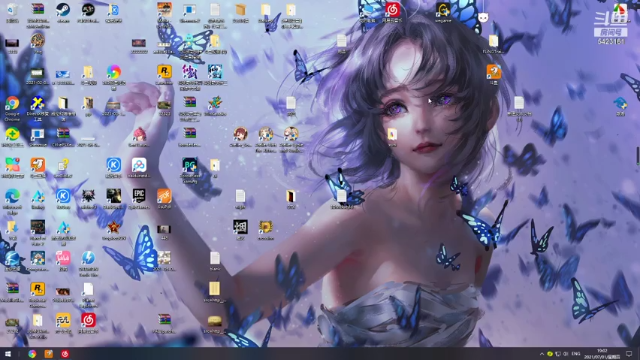Click the Windows Start button
640x360 pixels.
coord(8,354)
